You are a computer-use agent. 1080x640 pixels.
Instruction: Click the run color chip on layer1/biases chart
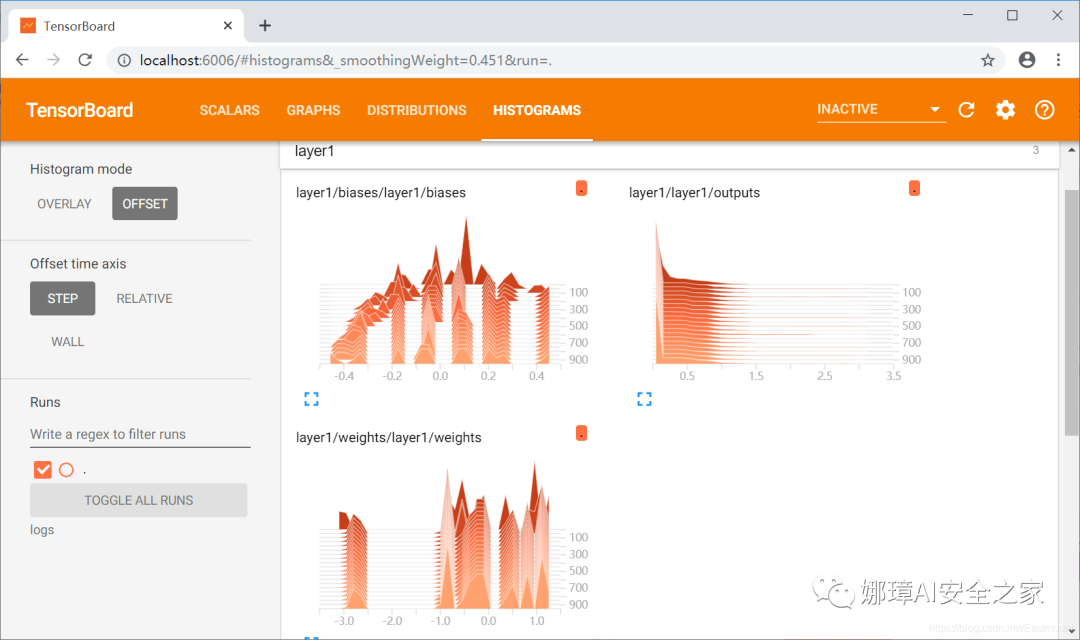(x=581, y=188)
